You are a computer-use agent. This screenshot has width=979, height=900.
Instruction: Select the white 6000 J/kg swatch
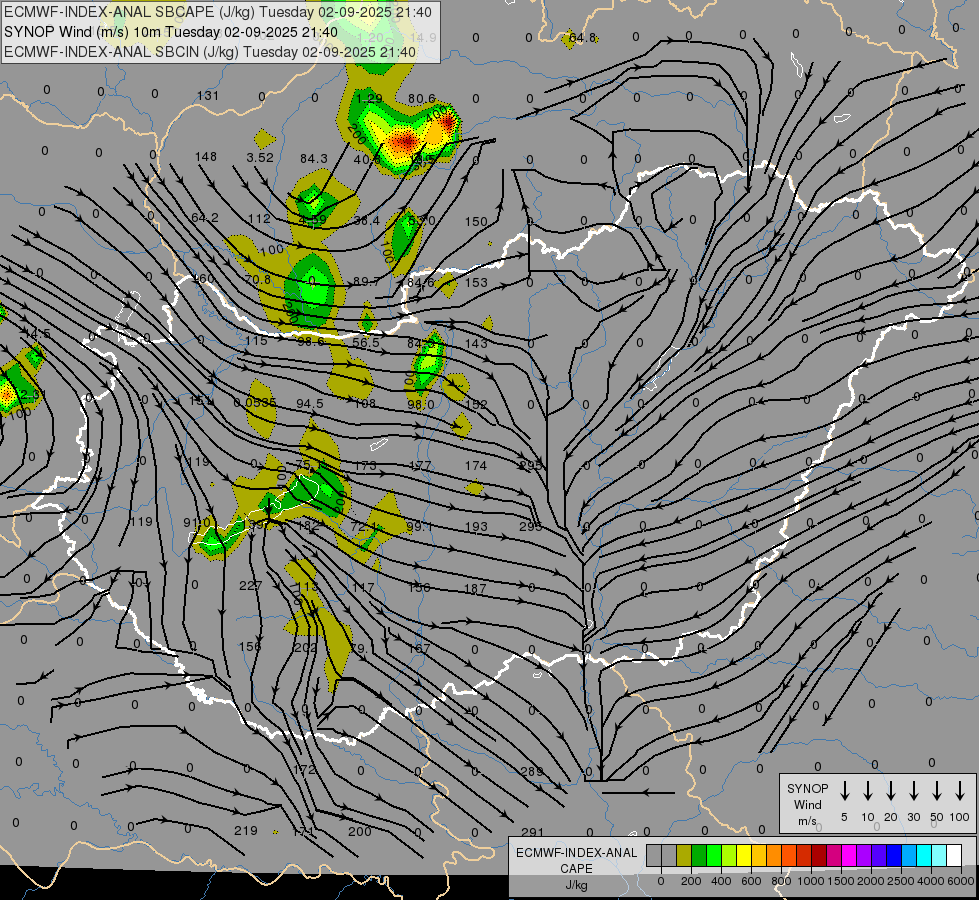pyautogui.click(x=955, y=855)
